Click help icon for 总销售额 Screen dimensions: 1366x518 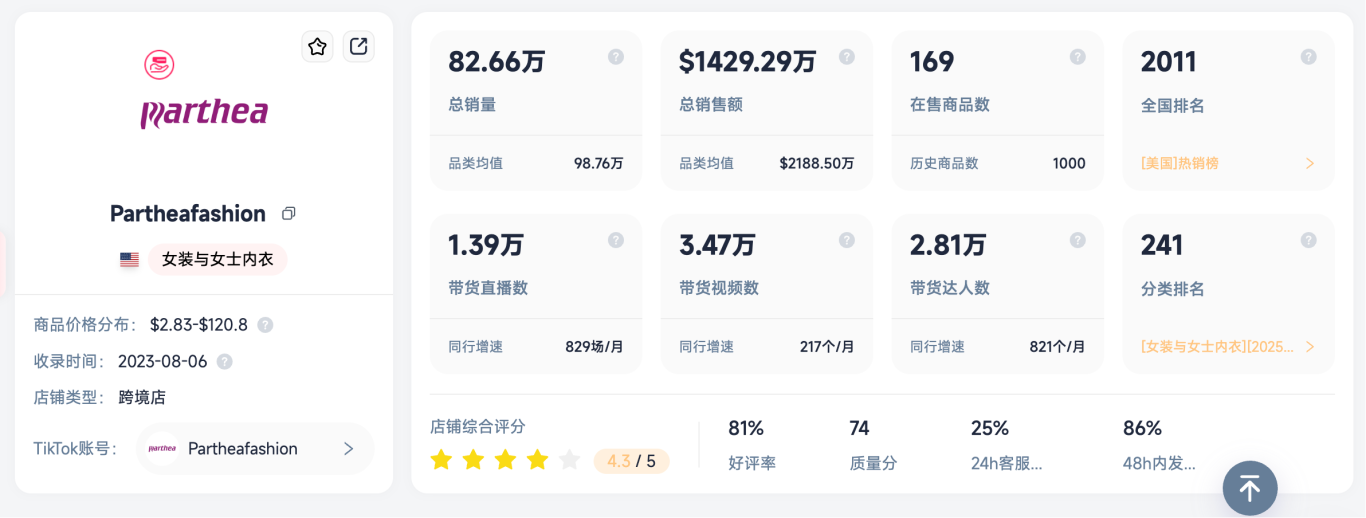[x=847, y=57]
